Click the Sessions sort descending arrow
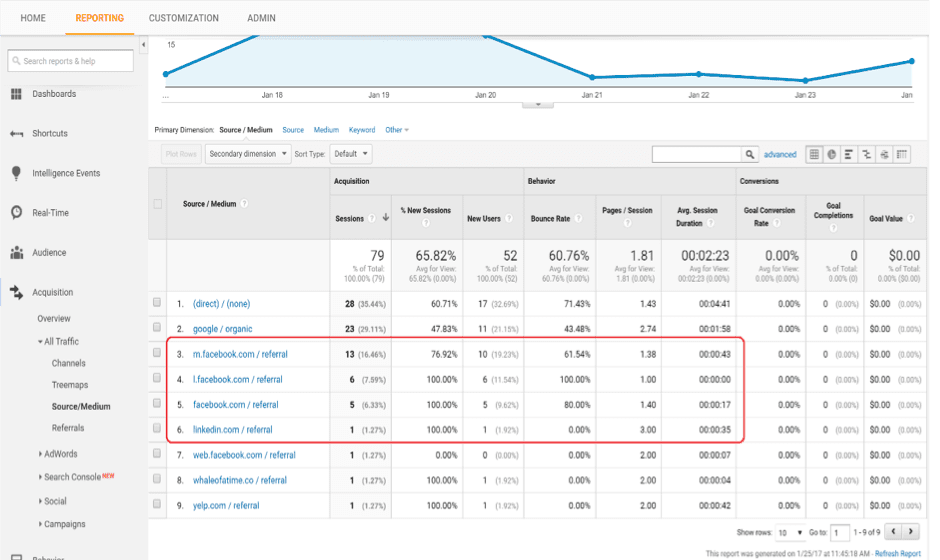940x560 pixels. click(385, 218)
